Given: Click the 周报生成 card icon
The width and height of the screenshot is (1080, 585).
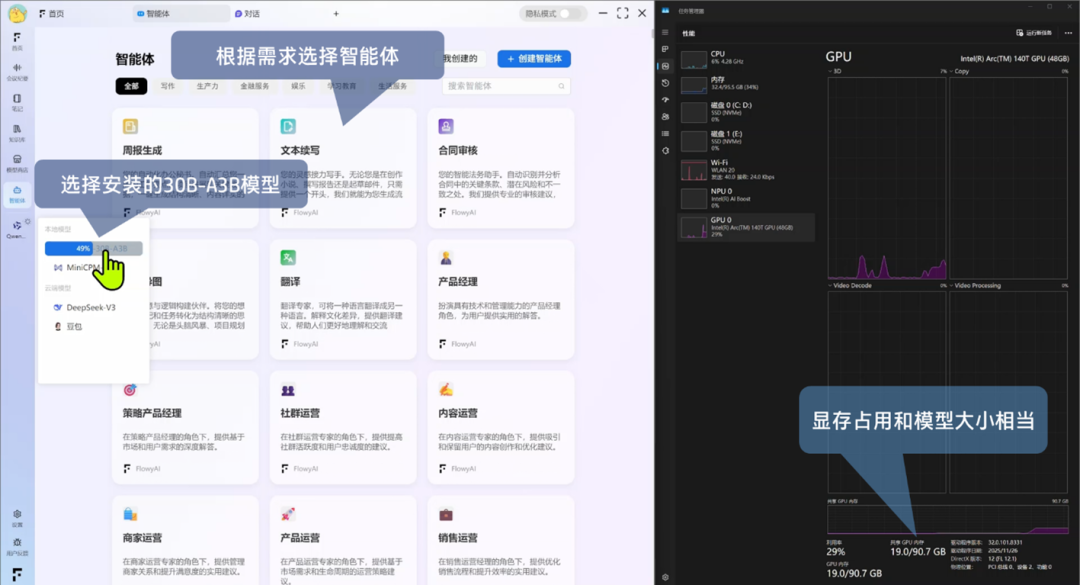Looking at the screenshot, I should [x=130, y=126].
